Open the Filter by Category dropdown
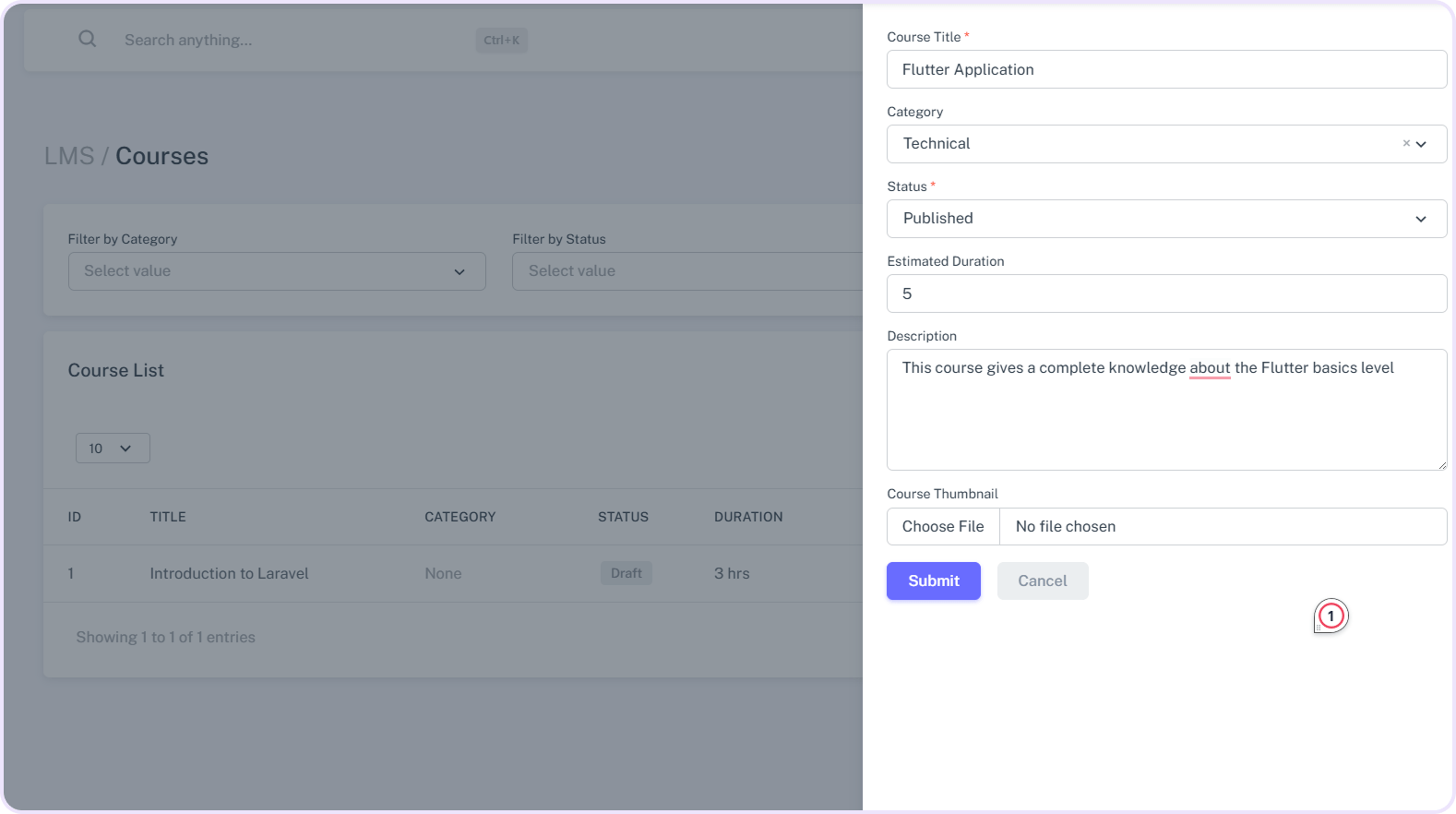The width and height of the screenshot is (1456, 814). point(277,271)
